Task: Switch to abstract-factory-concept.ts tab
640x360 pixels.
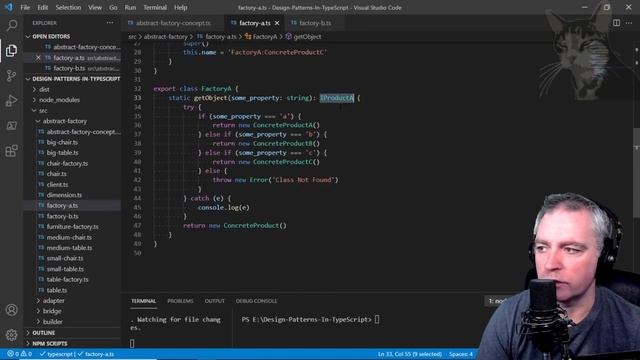Action: click(173, 23)
